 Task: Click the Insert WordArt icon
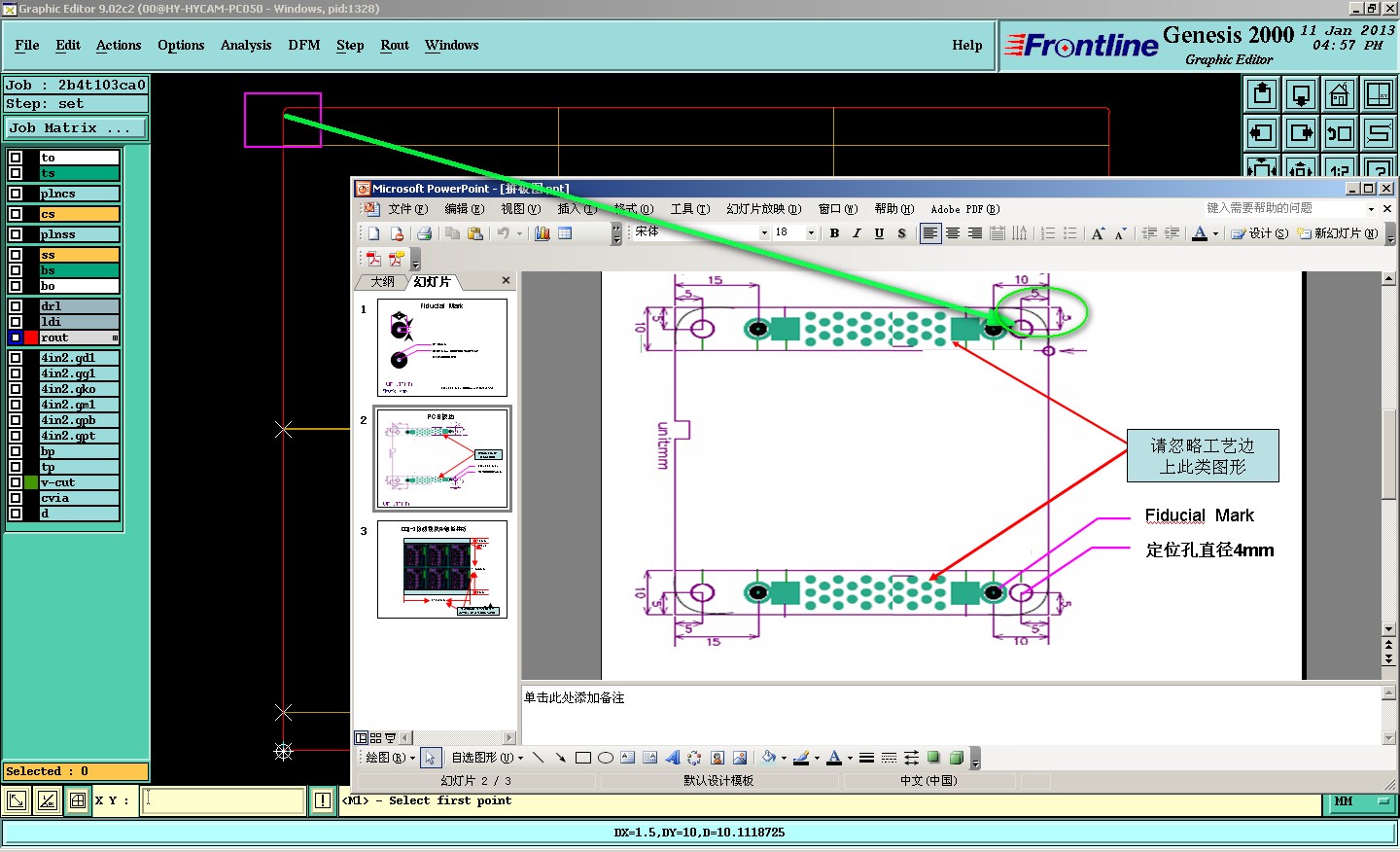click(673, 758)
